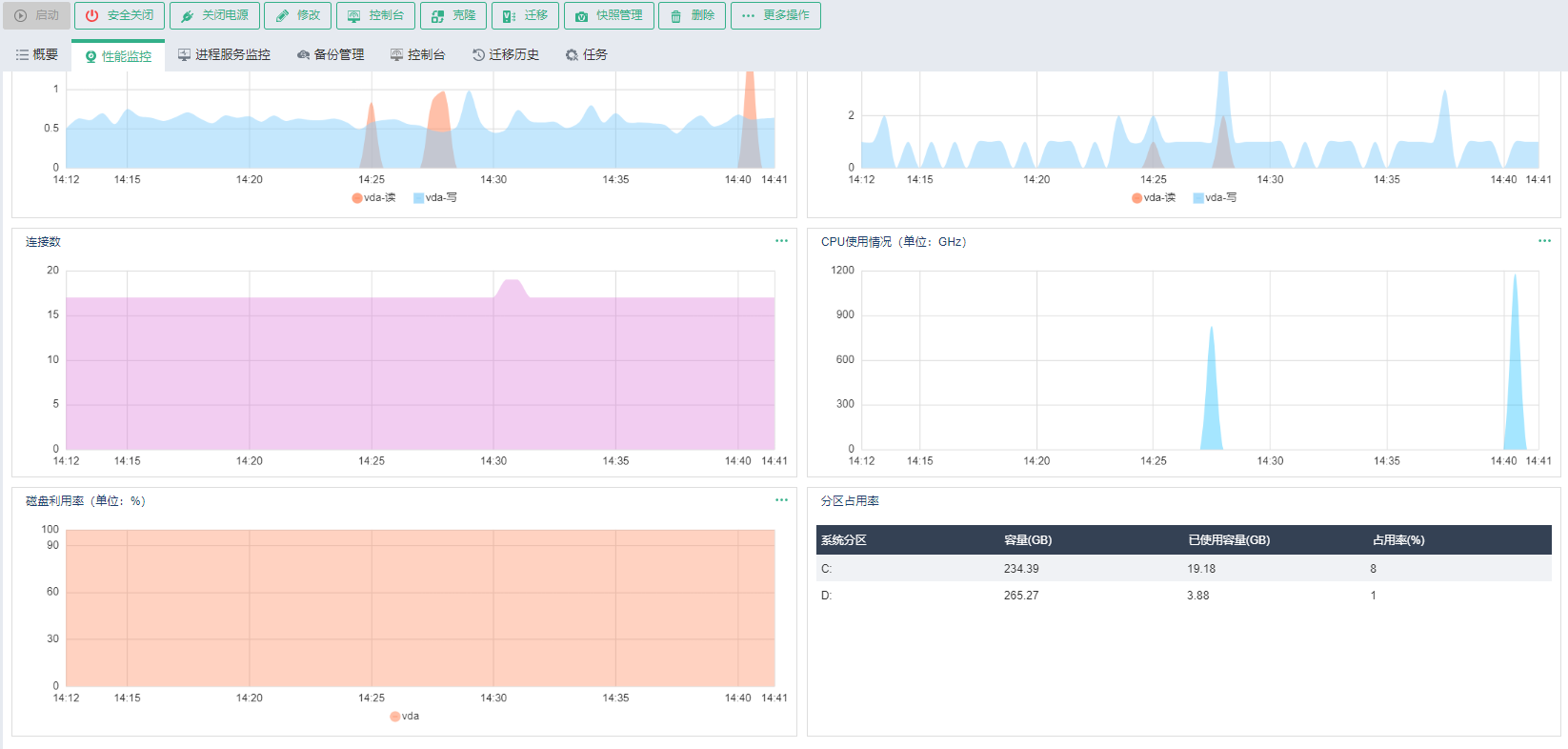Click the 修改 pencil edit button
The width and height of the screenshot is (1568, 749).
pos(298,16)
